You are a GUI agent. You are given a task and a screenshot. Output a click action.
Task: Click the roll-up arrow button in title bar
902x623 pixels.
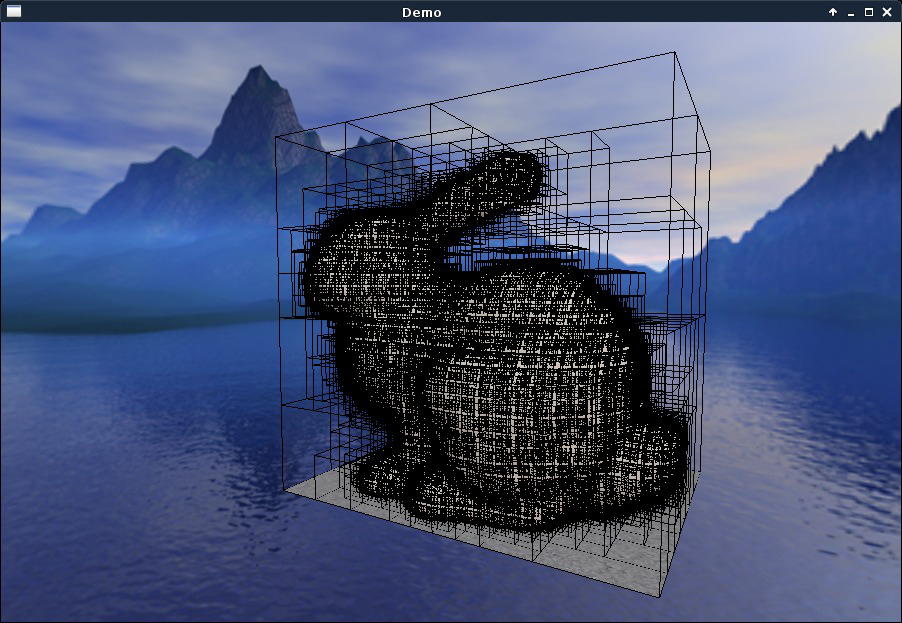[833, 12]
